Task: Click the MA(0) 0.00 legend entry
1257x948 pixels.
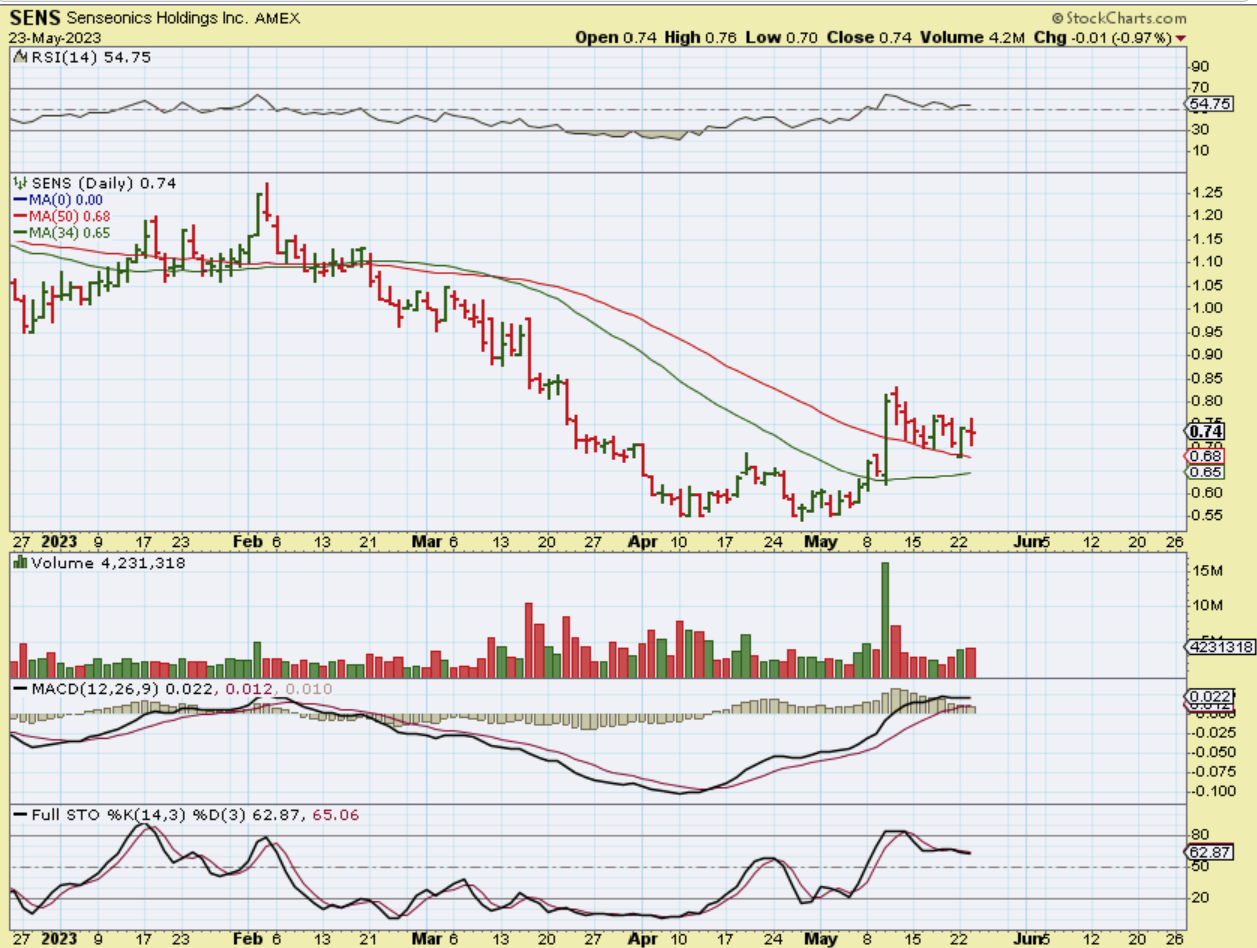Action: pos(66,200)
